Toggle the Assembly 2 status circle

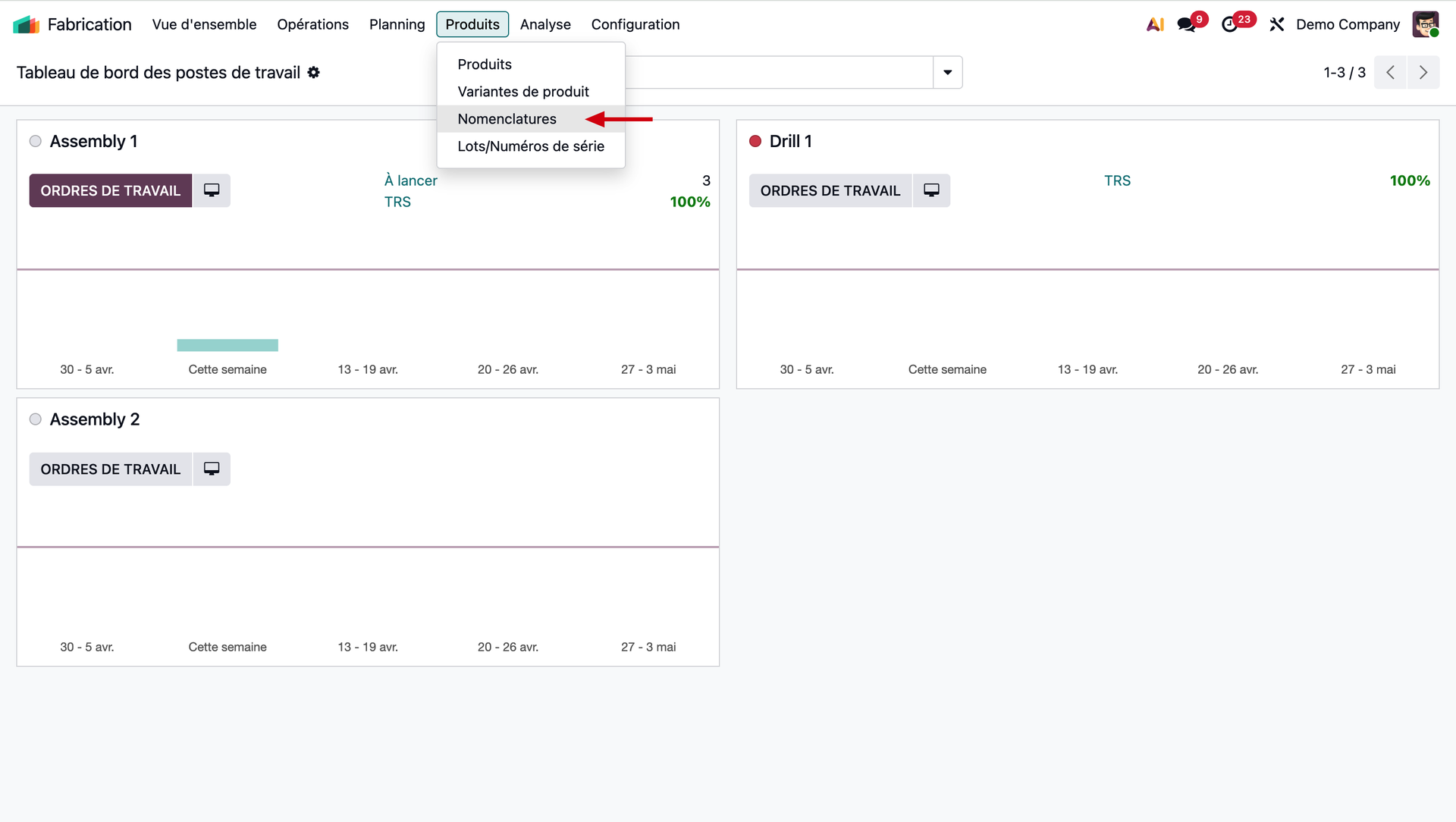click(x=36, y=419)
